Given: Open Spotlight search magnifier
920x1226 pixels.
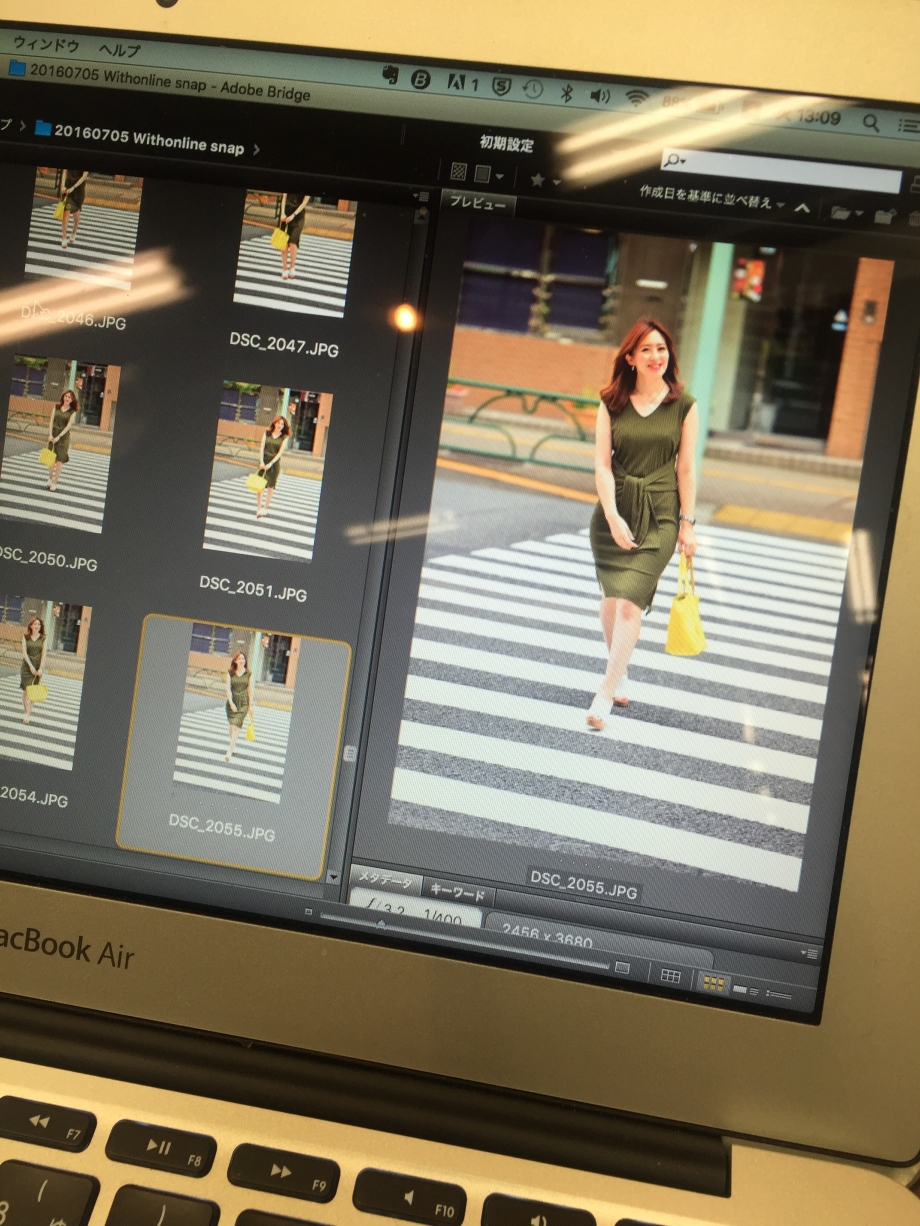Looking at the screenshot, I should [x=871, y=122].
